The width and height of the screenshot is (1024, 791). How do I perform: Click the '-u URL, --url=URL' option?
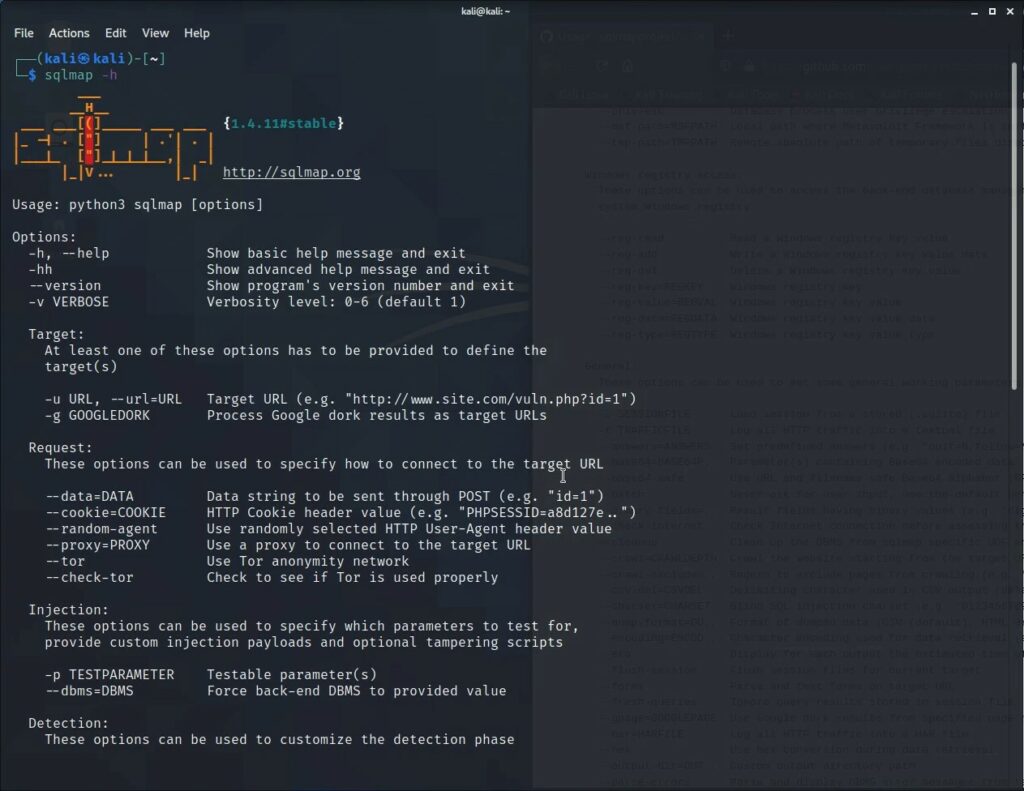[x=113, y=399]
